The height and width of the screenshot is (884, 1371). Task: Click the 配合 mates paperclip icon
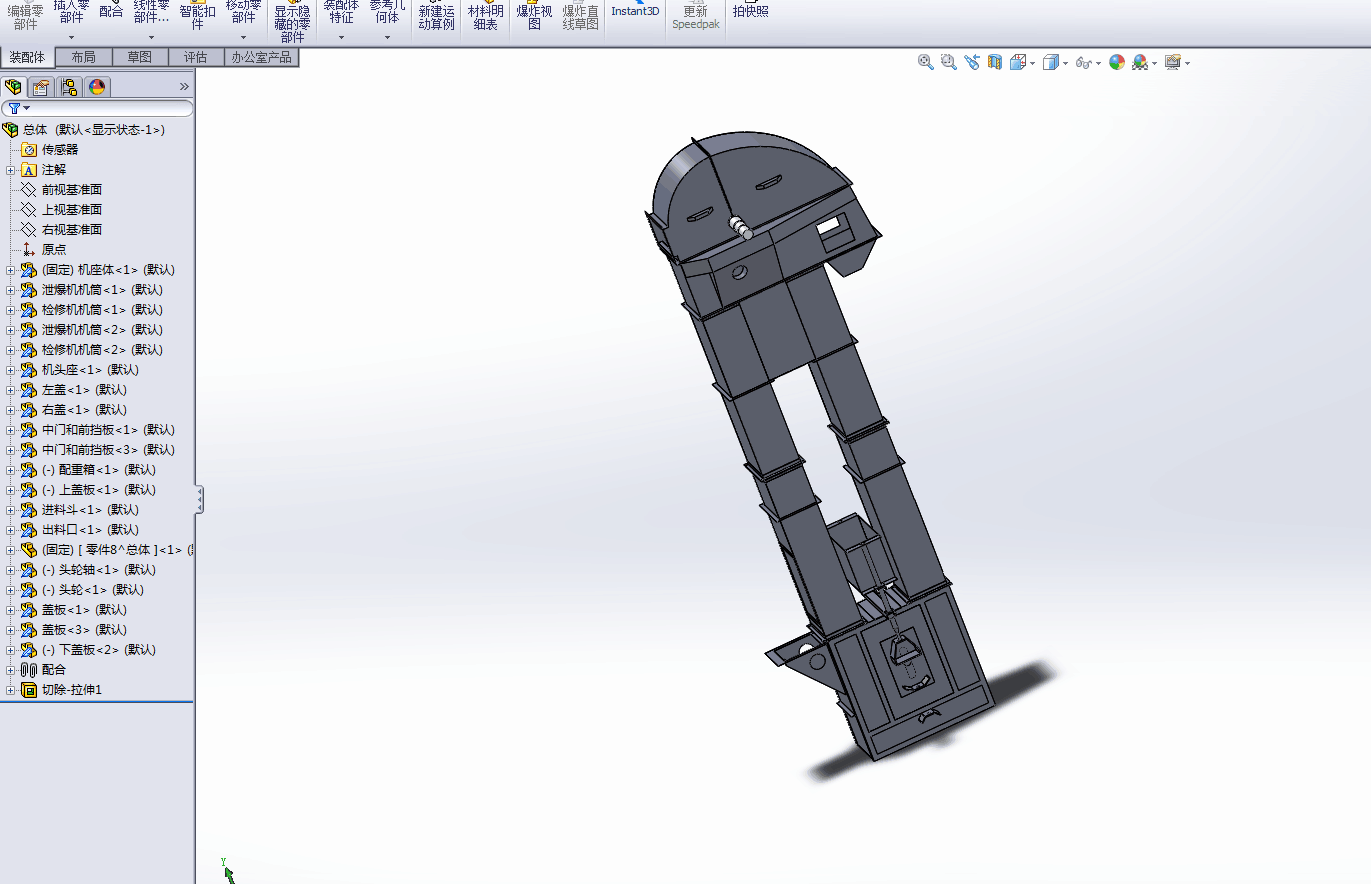pyautogui.click(x=29, y=670)
